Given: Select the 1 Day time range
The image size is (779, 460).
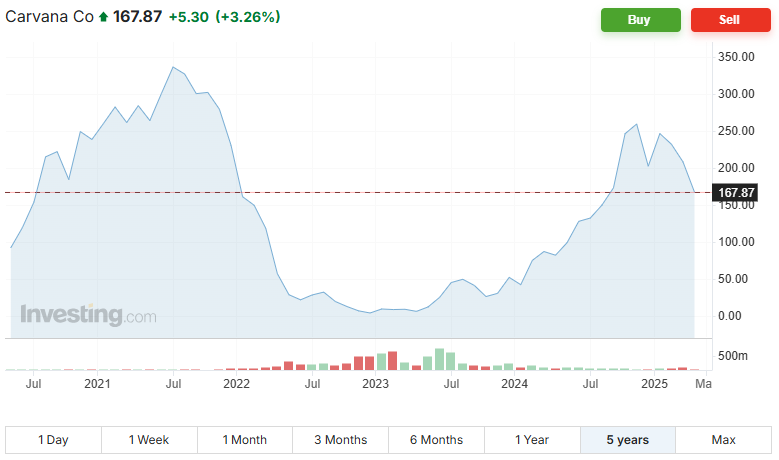Looking at the screenshot, I should (53, 440).
